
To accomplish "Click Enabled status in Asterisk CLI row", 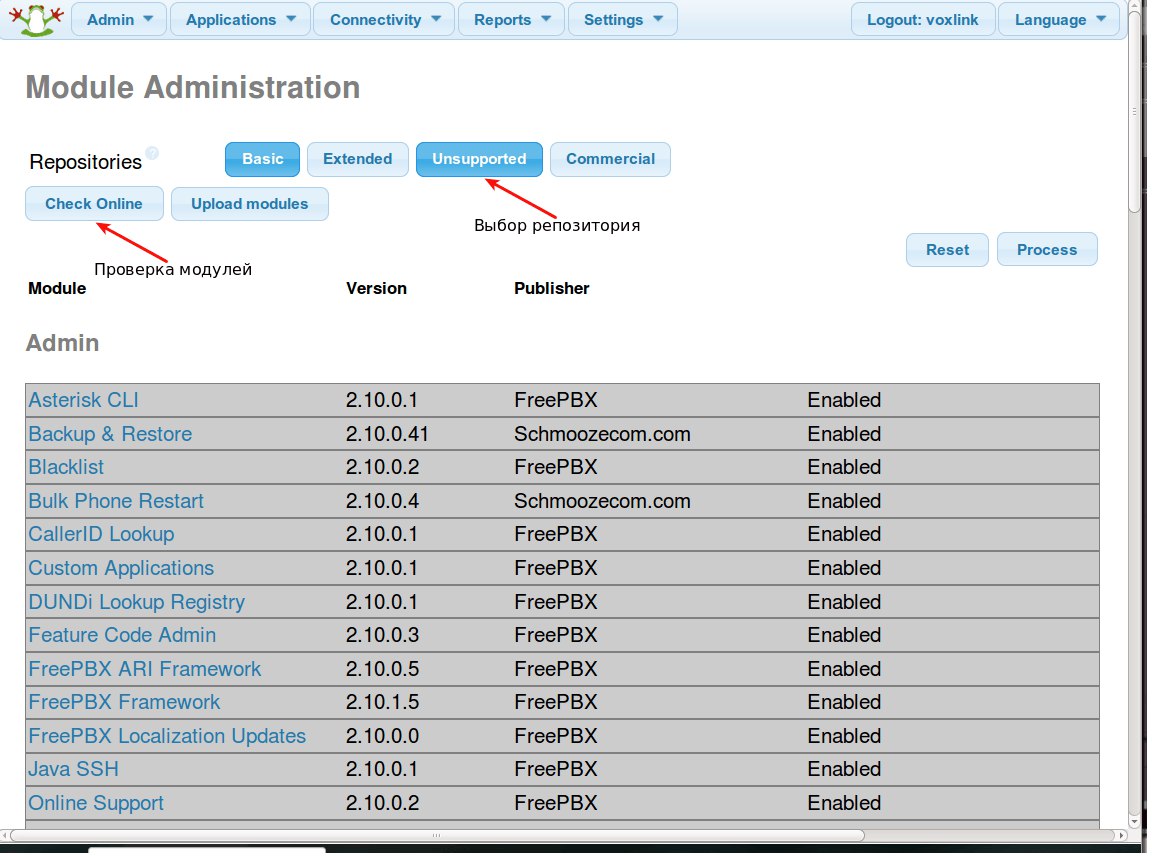I will 844,400.
